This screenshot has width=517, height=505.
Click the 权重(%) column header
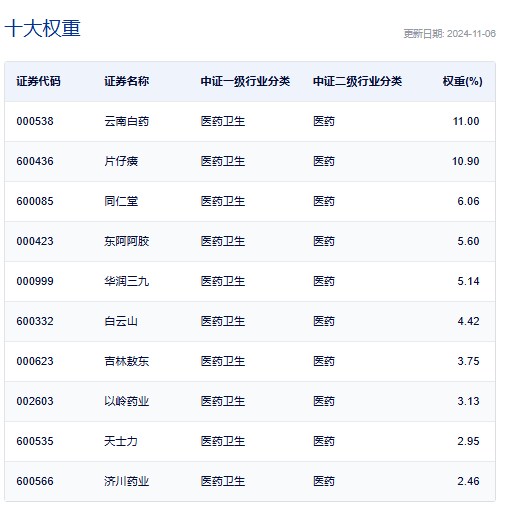point(462,81)
